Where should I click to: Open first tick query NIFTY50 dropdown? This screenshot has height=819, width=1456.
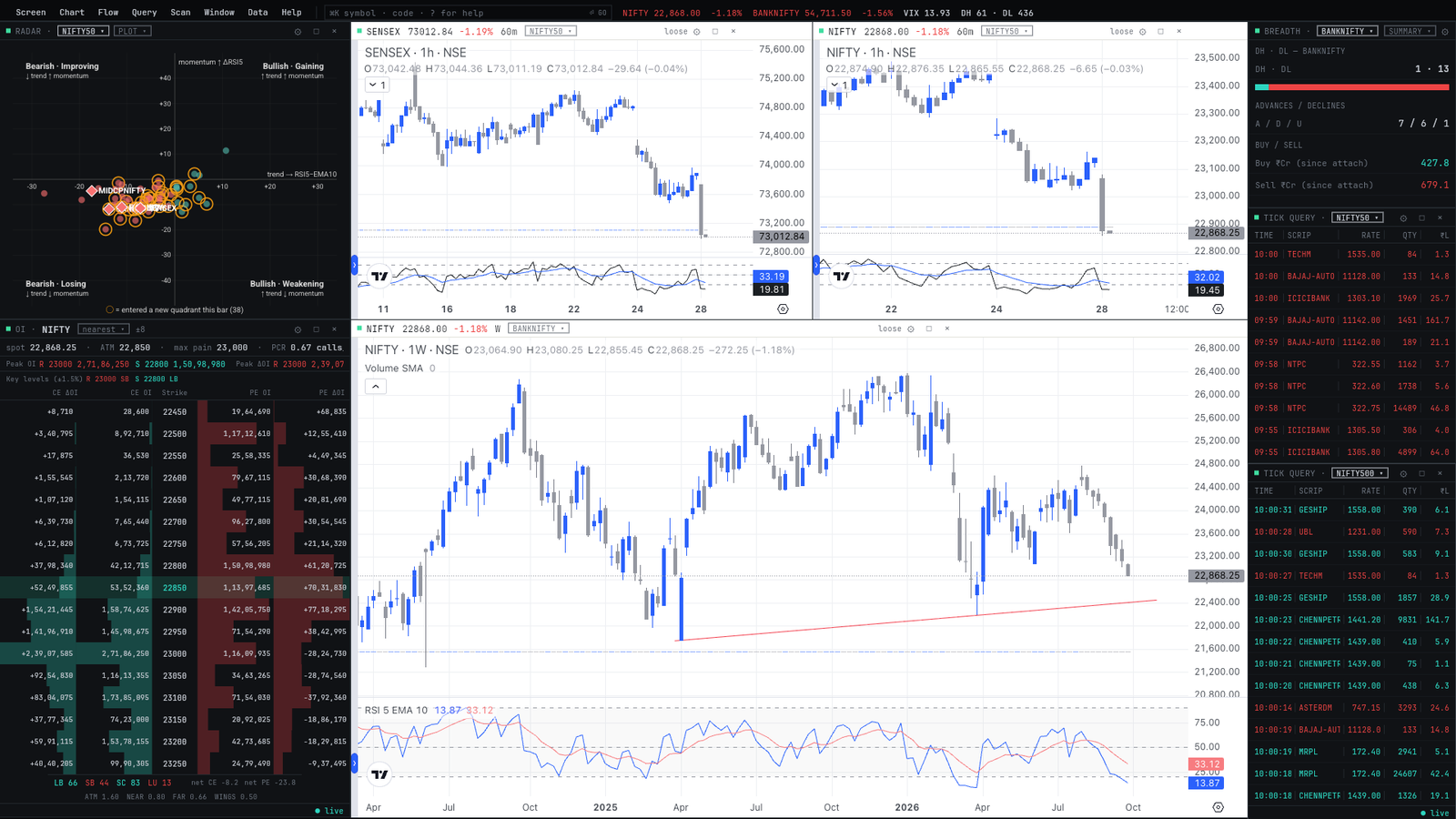tap(1358, 218)
